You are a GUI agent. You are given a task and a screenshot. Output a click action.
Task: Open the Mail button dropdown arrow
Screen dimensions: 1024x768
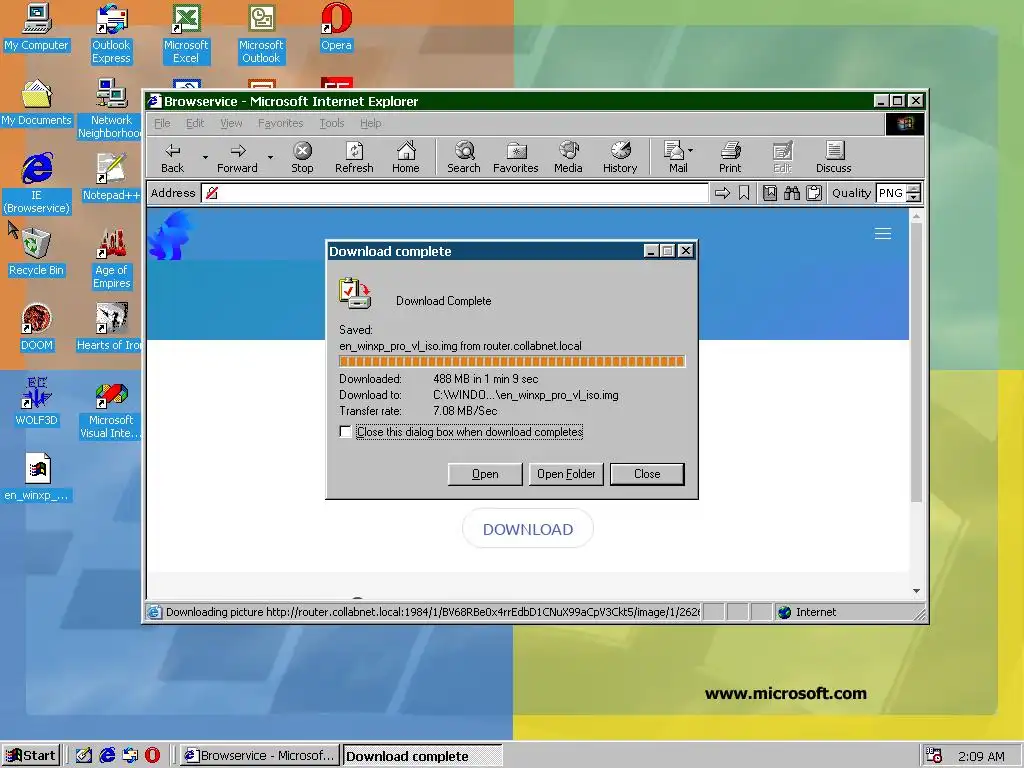(690, 150)
